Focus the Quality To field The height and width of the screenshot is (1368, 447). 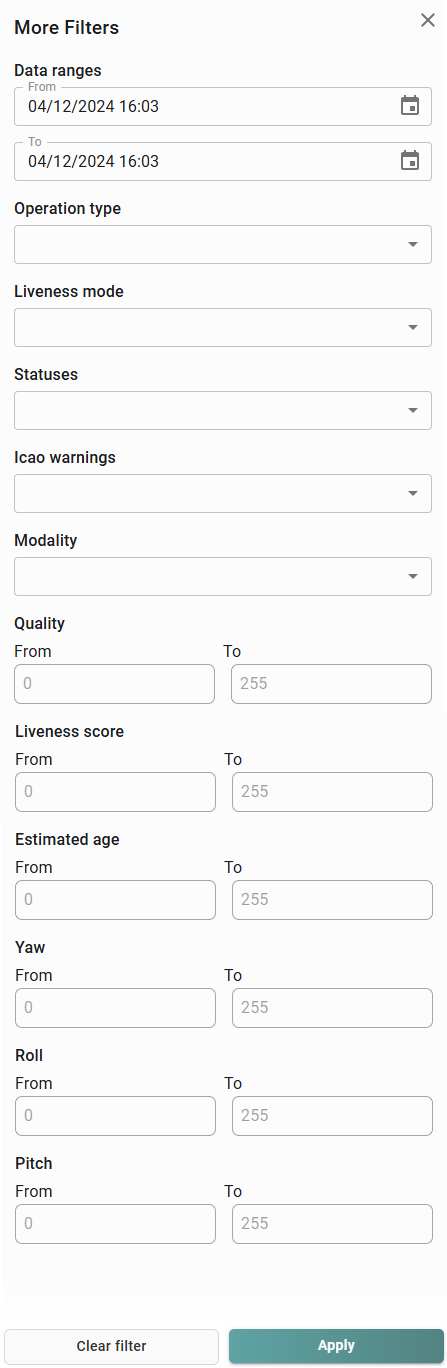click(x=331, y=684)
